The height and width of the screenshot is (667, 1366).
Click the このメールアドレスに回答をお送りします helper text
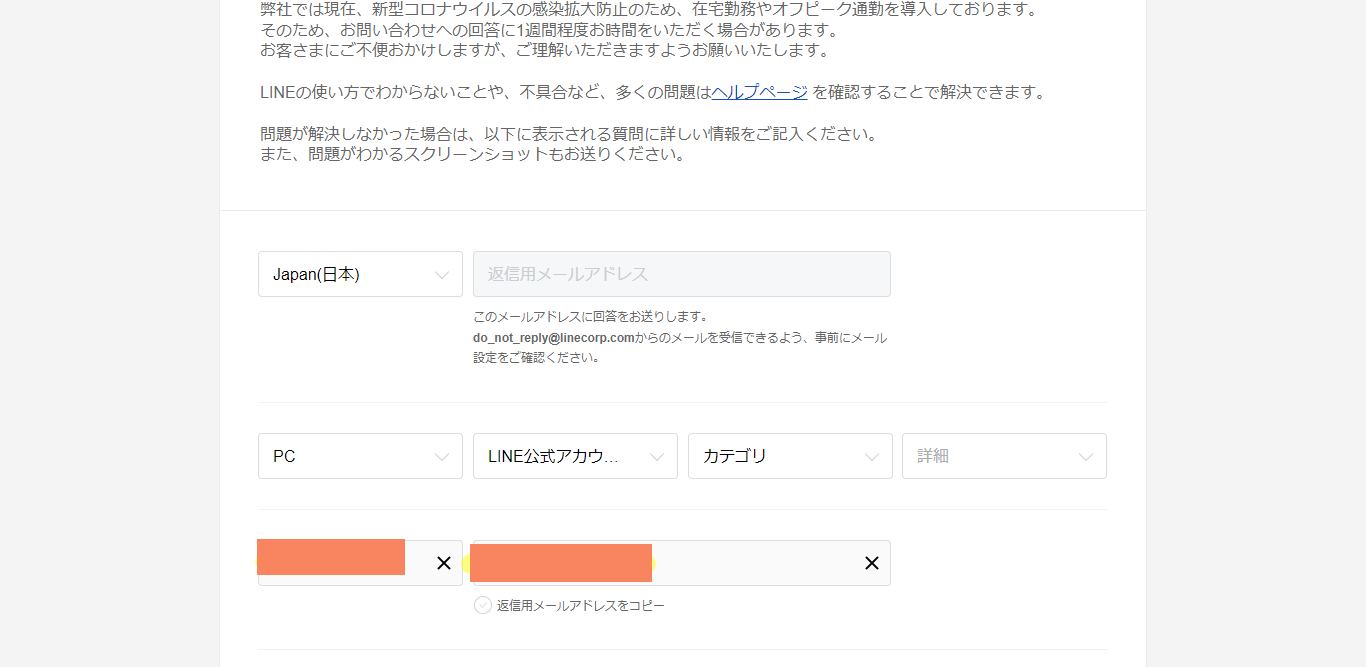[590, 316]
